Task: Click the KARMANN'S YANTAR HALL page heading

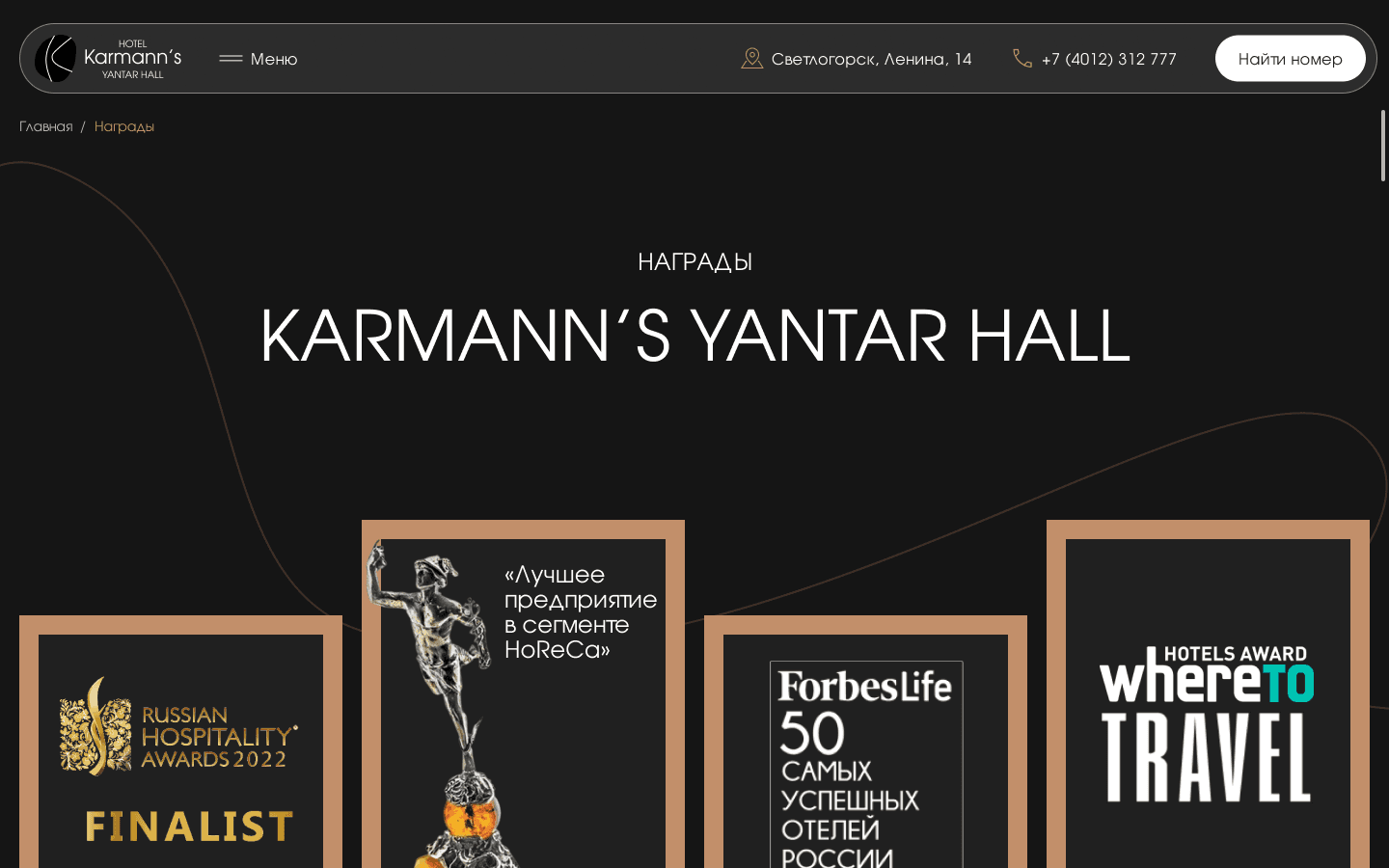Action: click(694, 336)
